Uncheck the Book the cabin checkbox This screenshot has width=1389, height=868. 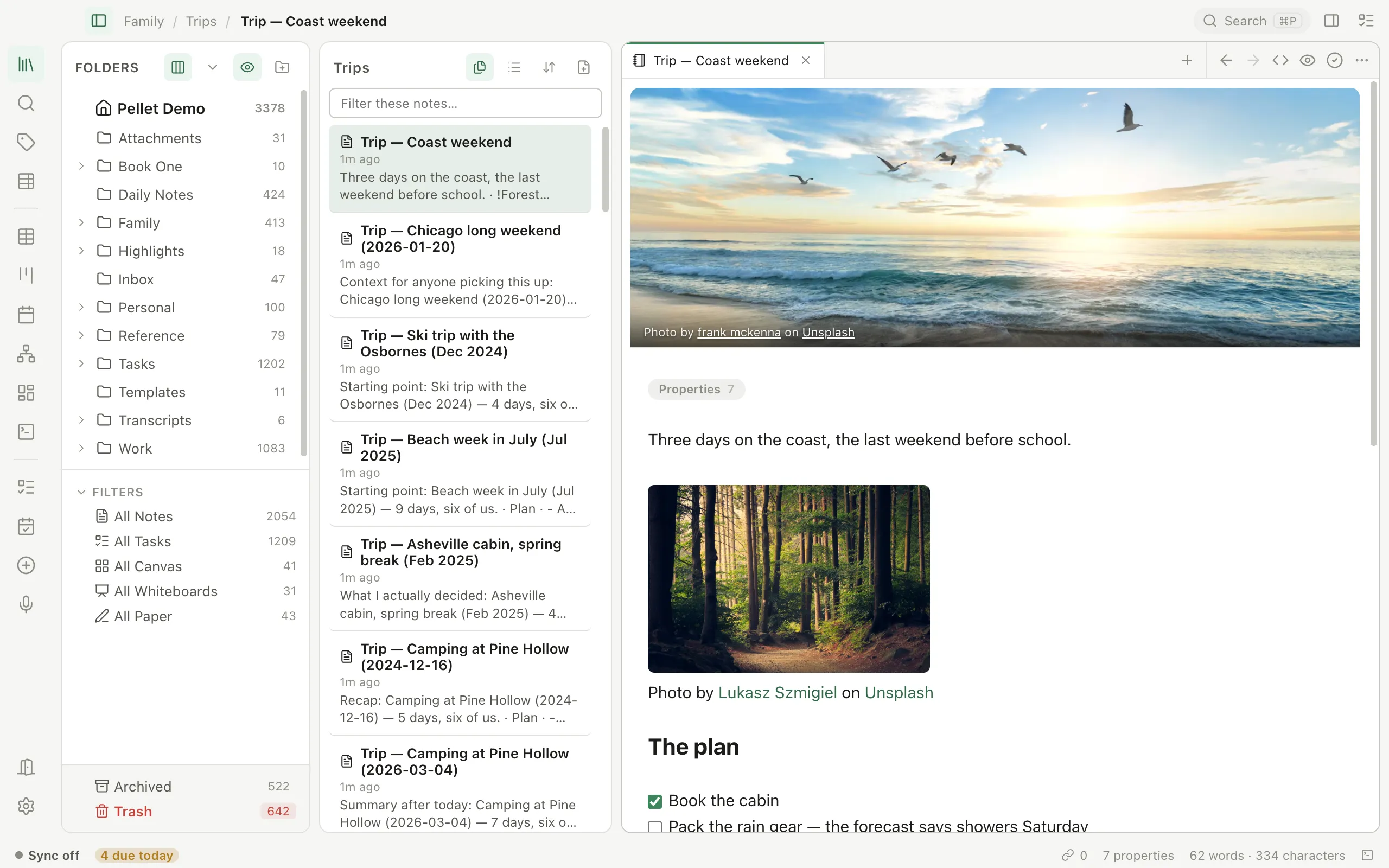coord(655,801)
